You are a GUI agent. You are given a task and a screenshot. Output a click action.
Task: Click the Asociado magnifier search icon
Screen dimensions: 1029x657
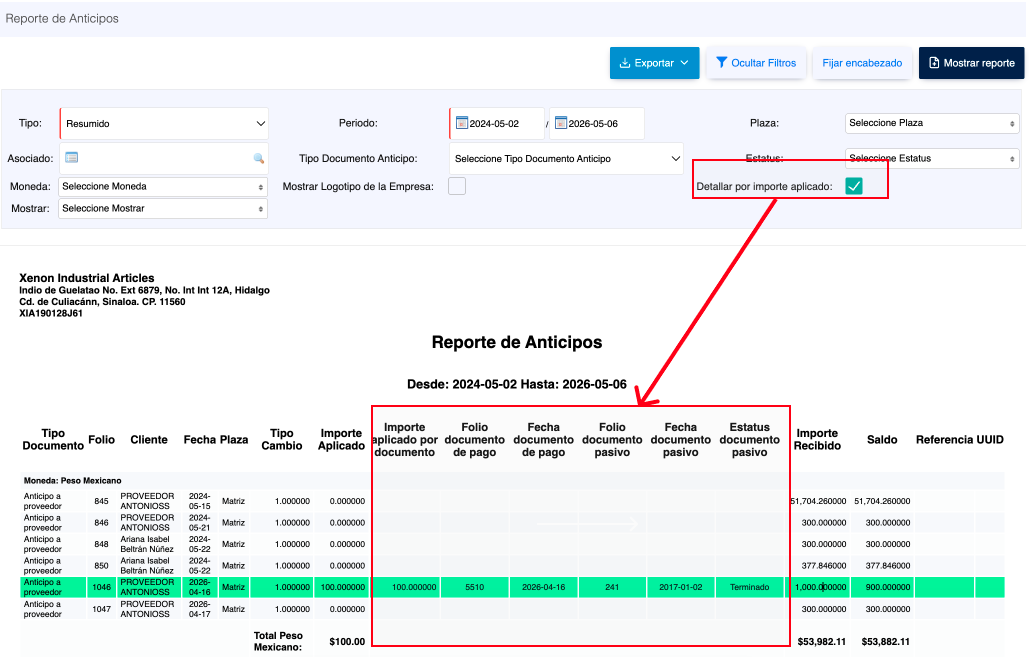pyautogui.click(x=259, y=158)
